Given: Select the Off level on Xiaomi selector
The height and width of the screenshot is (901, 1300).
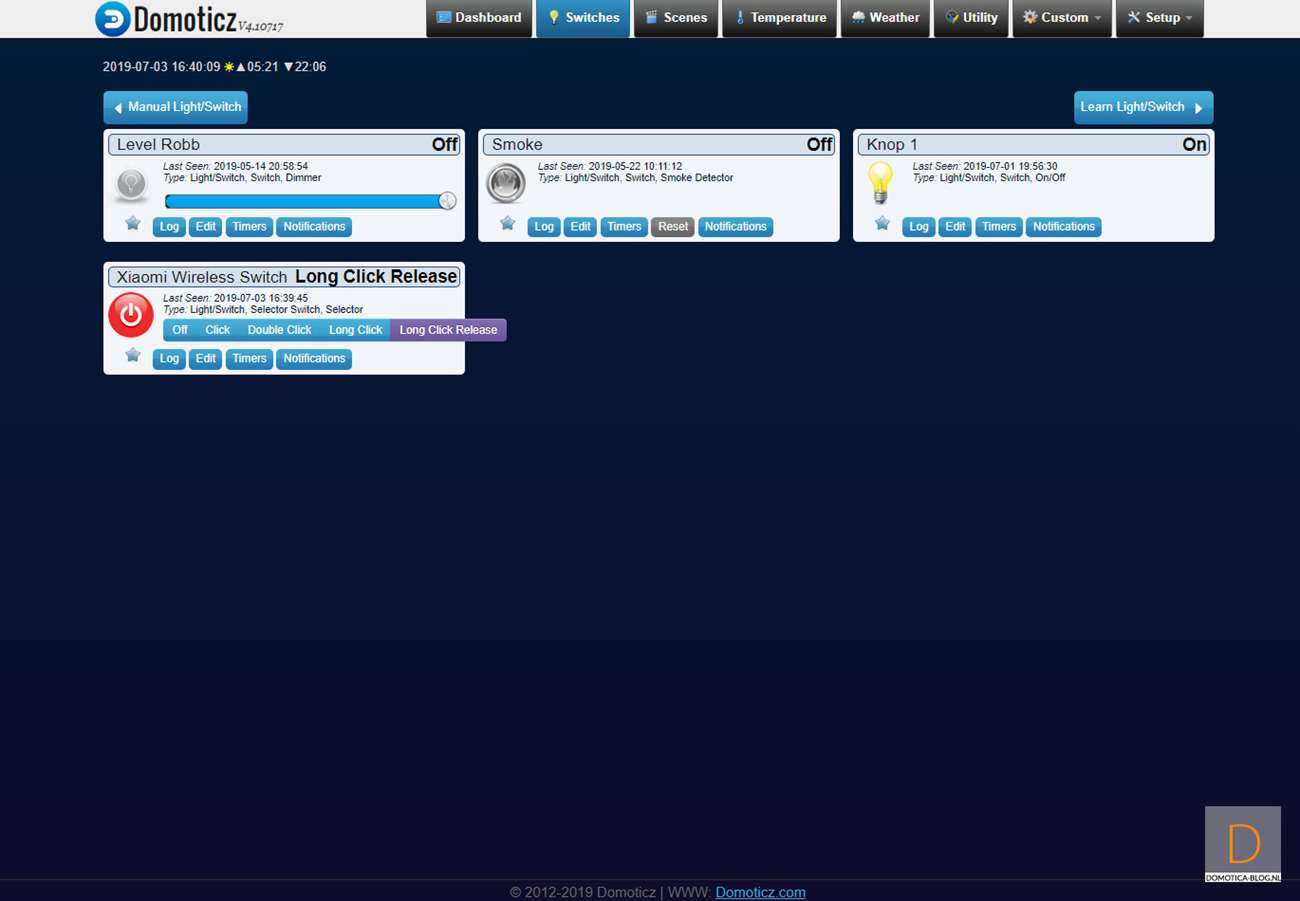Looking at the screenshot, I should pos(180,330).
